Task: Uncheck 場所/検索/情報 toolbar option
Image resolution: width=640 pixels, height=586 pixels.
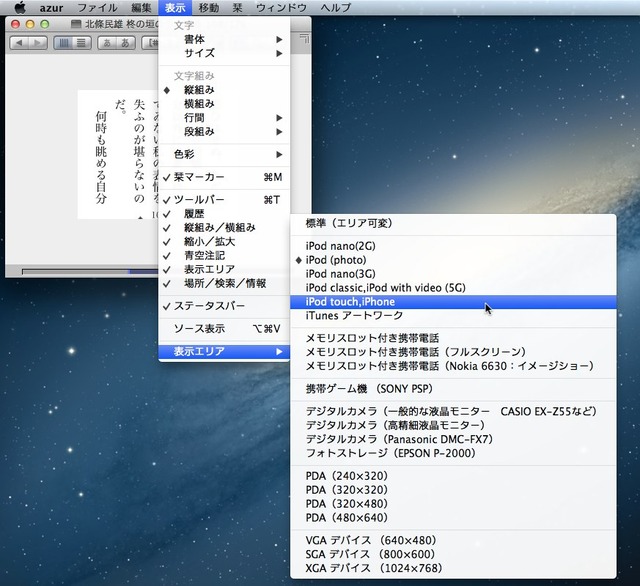Action: click(x=224, y=283)
